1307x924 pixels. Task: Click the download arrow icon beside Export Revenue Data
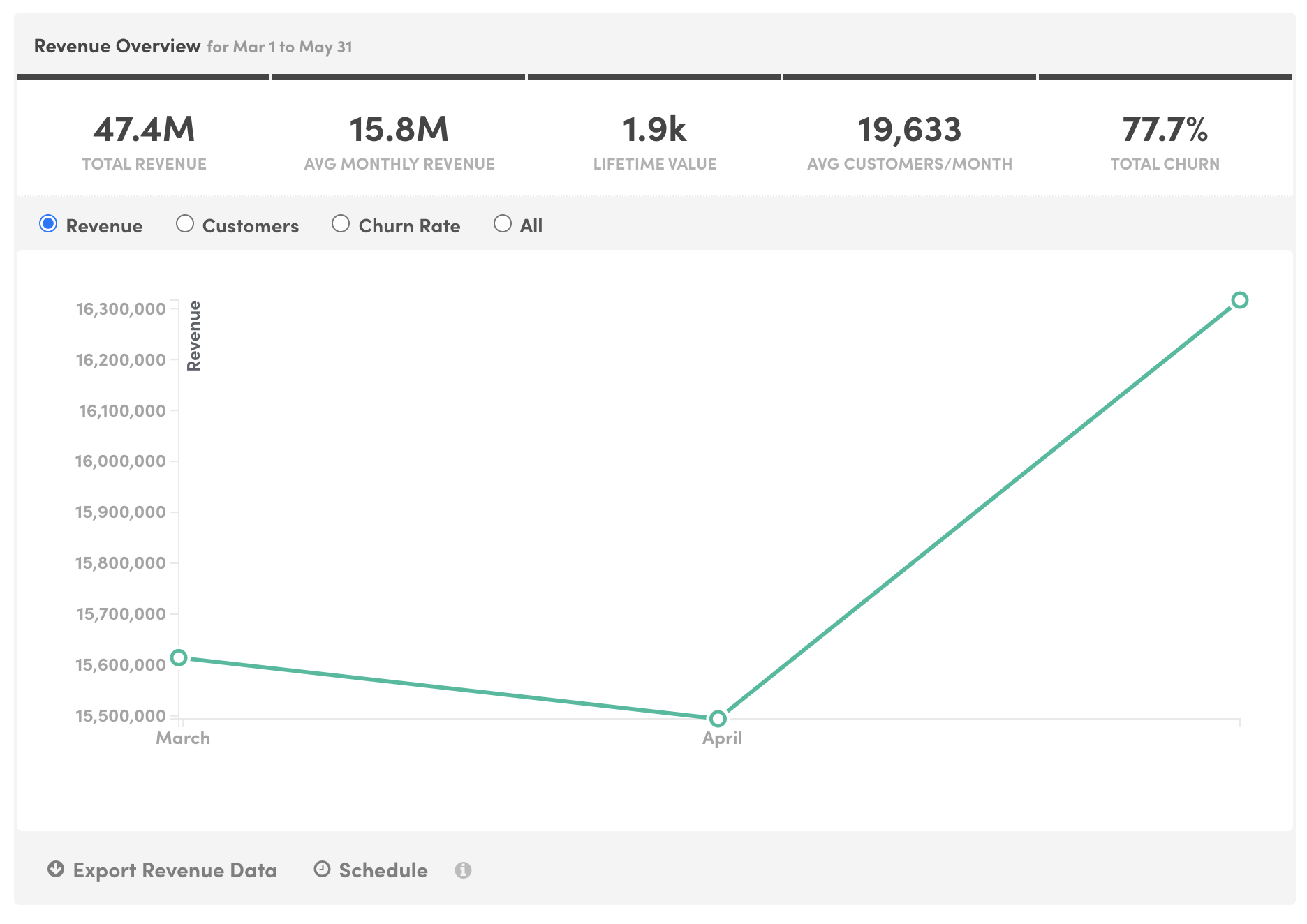[54, 870]
